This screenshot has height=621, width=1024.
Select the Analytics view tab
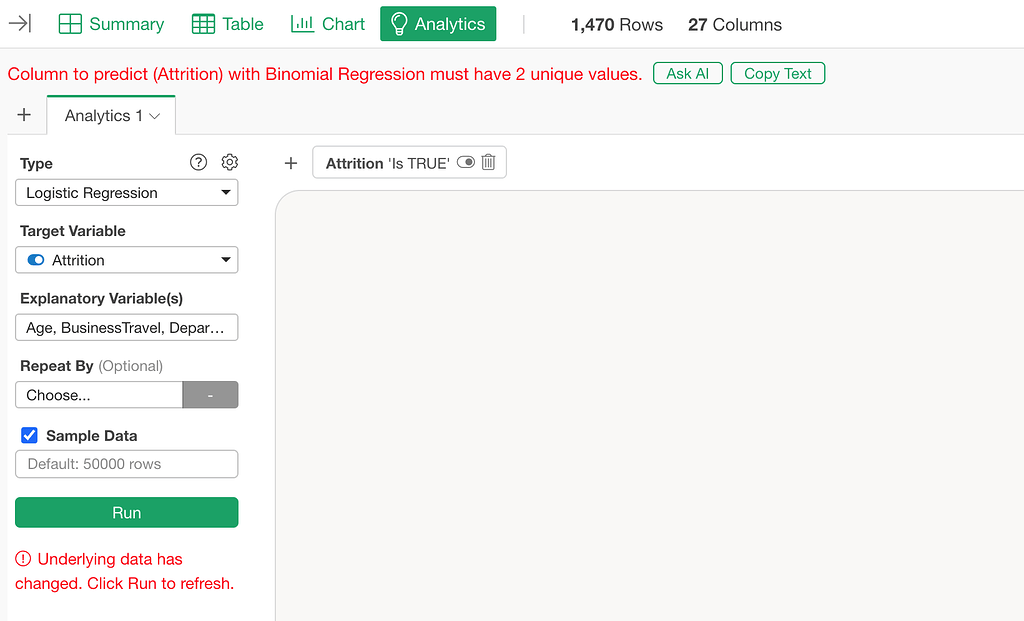coord(438,24)
